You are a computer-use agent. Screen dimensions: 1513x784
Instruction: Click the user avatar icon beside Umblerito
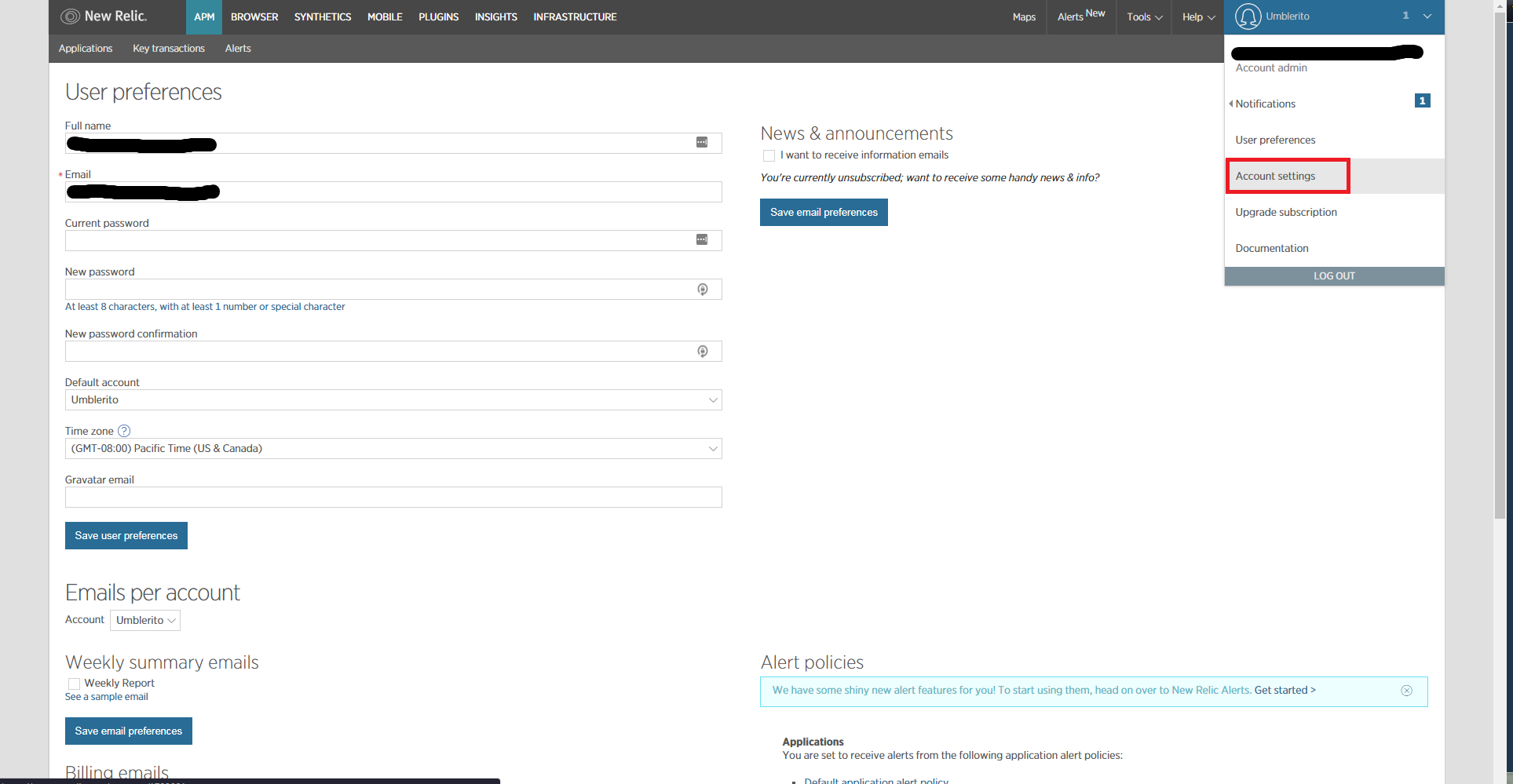pos(1248,16)
